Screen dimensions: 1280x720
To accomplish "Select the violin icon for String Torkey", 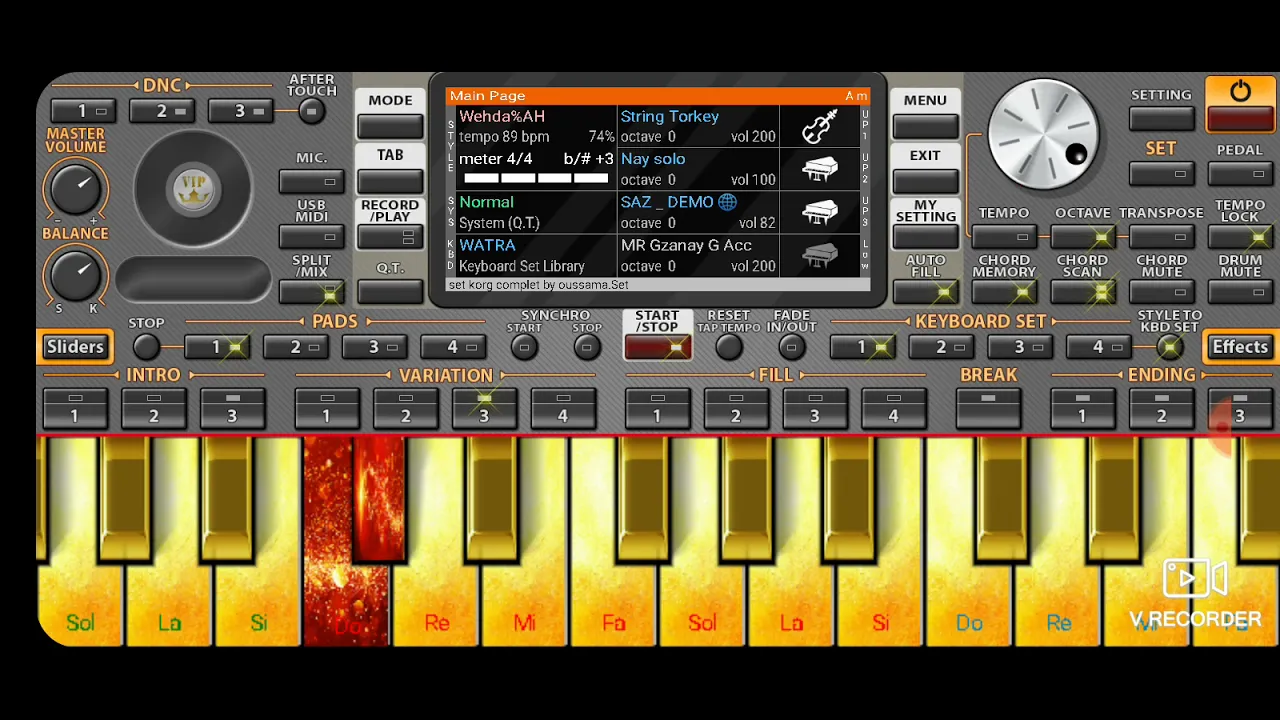I will 819,127.
